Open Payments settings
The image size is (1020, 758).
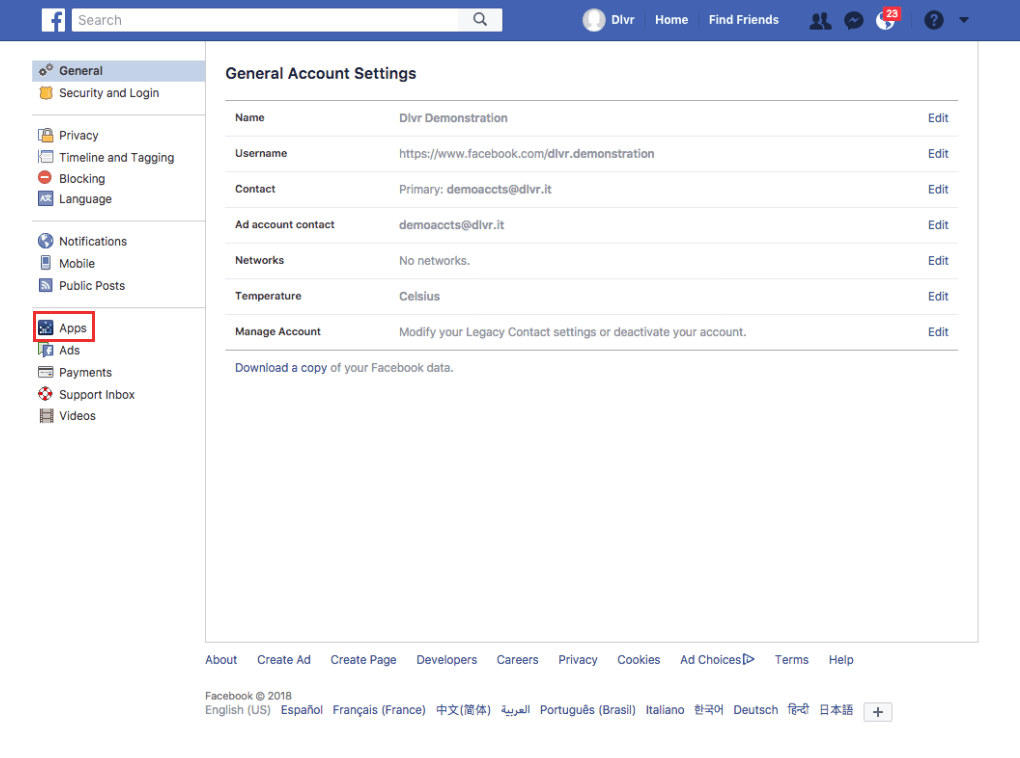(x=85, y=372)
